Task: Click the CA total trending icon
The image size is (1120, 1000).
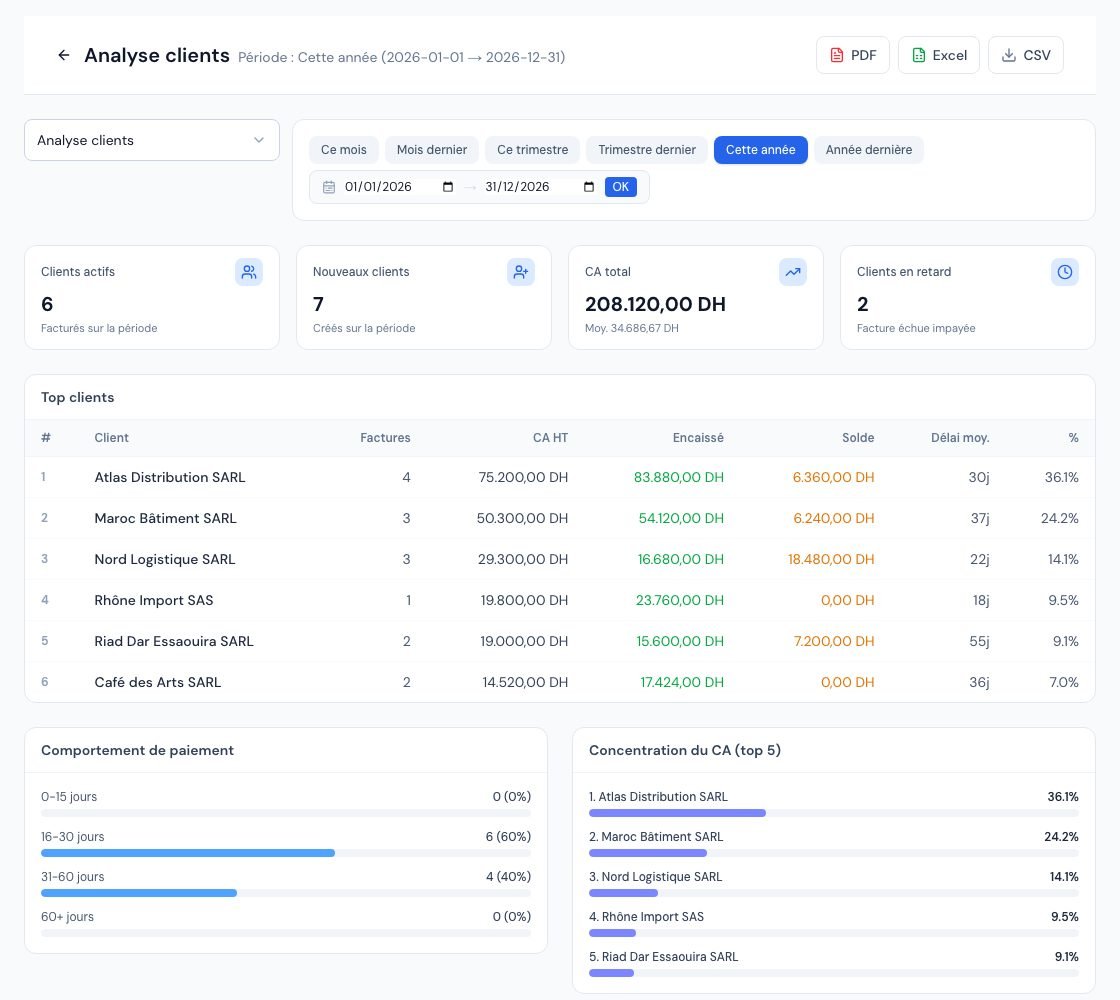Action: [793, 272]
